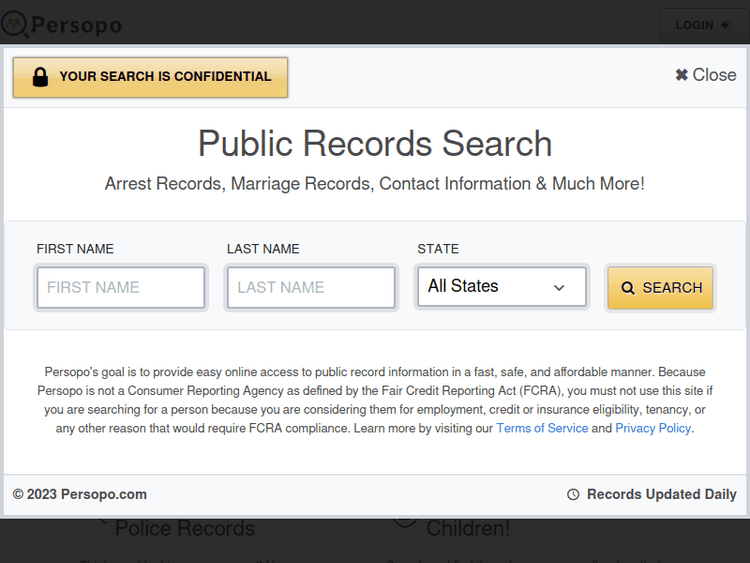Click the lock icon on confidential badge
This screenshot has width=750, height=563.
pyautogui.click(x=40, y=77)
